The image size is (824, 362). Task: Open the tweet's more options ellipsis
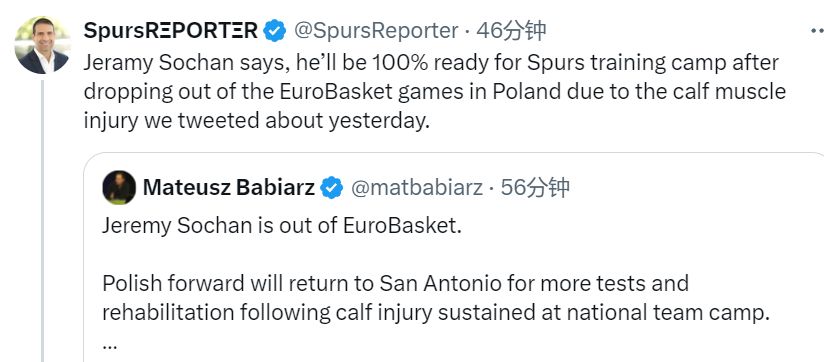[x=818, y=30]
